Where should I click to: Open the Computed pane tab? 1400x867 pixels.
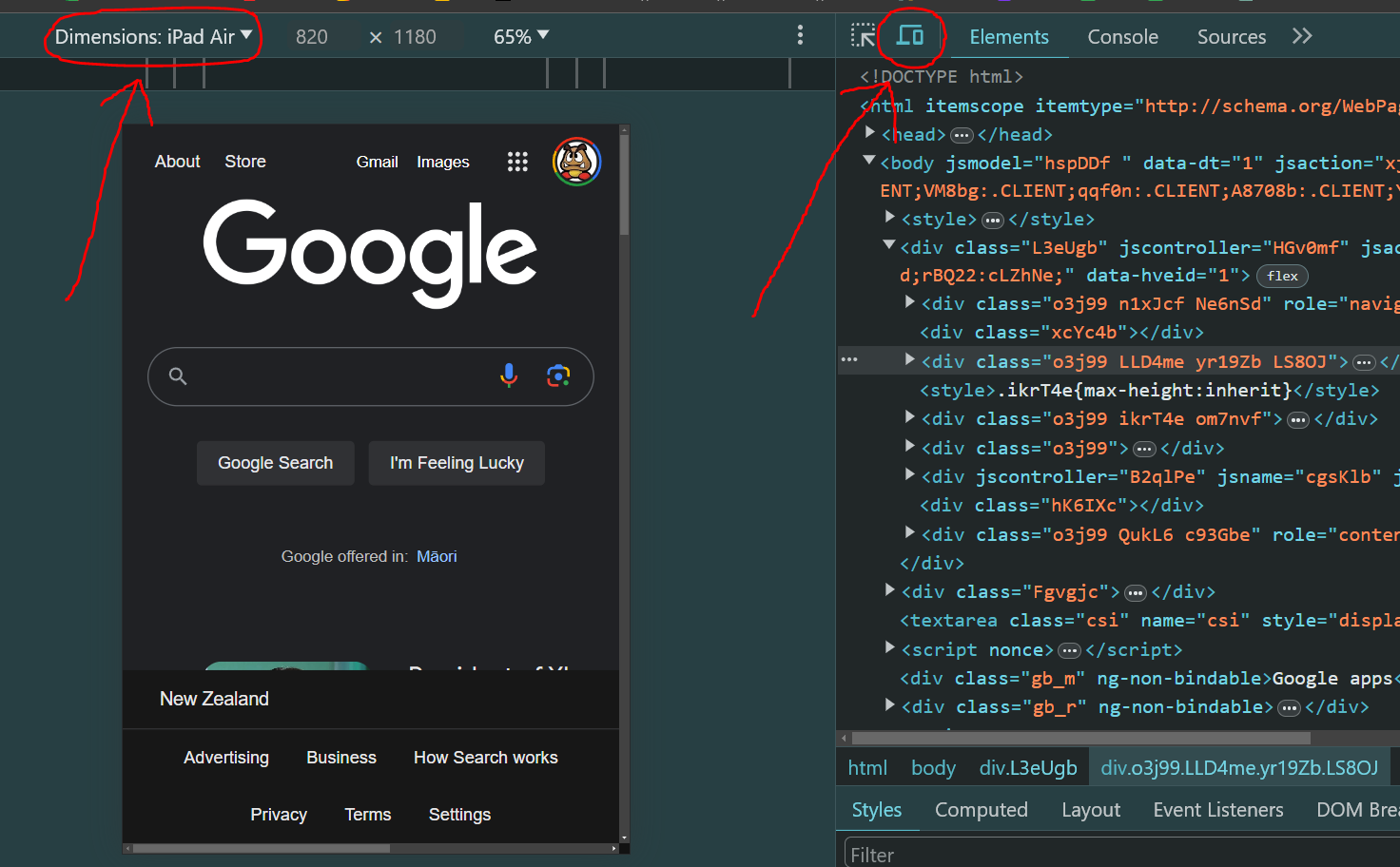tap(981, 810)
